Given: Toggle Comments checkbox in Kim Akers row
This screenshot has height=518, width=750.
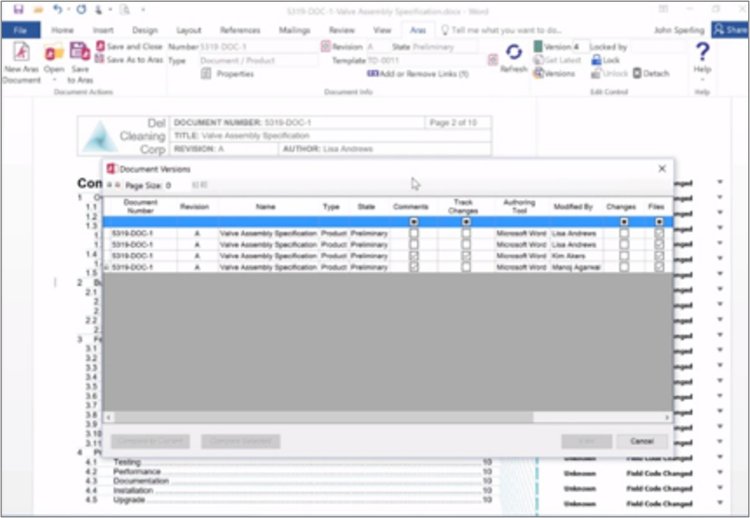Looking at the screenshot, I should (414, 256).
